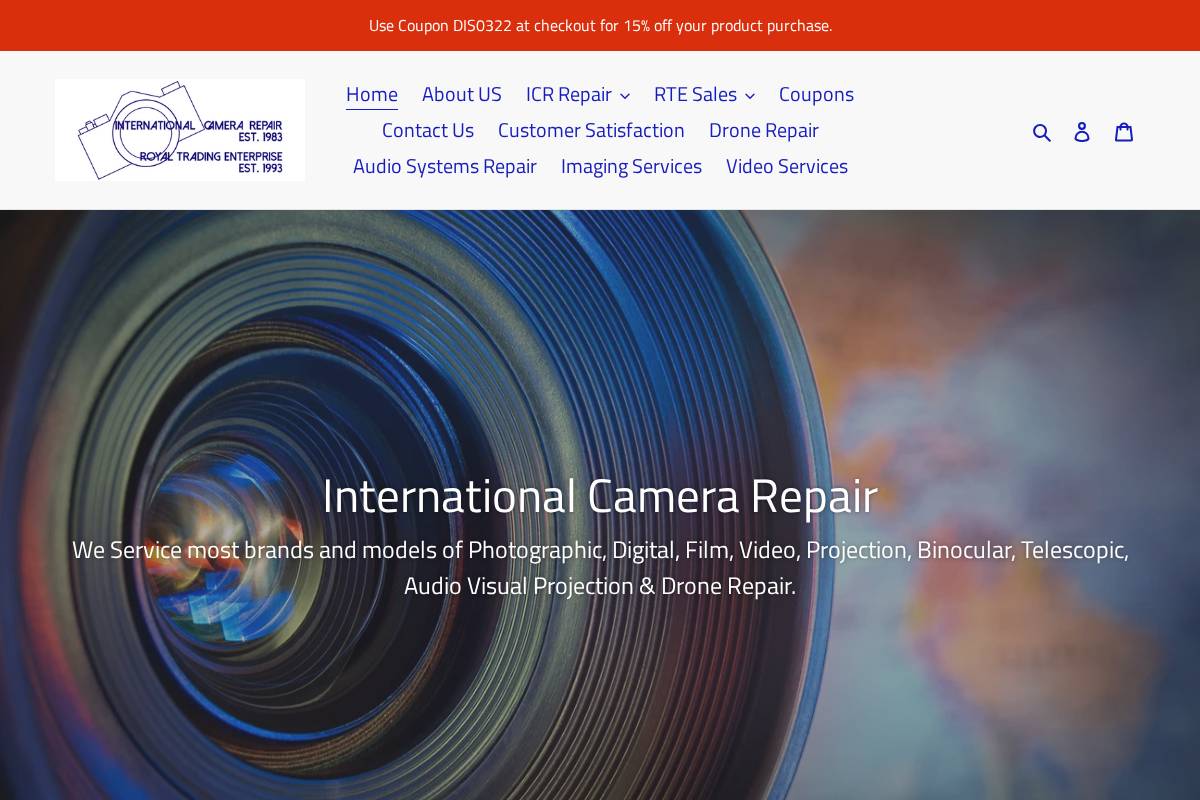
Task: Open the About US page
Action: pyautogui.click(x=462, y=94)
